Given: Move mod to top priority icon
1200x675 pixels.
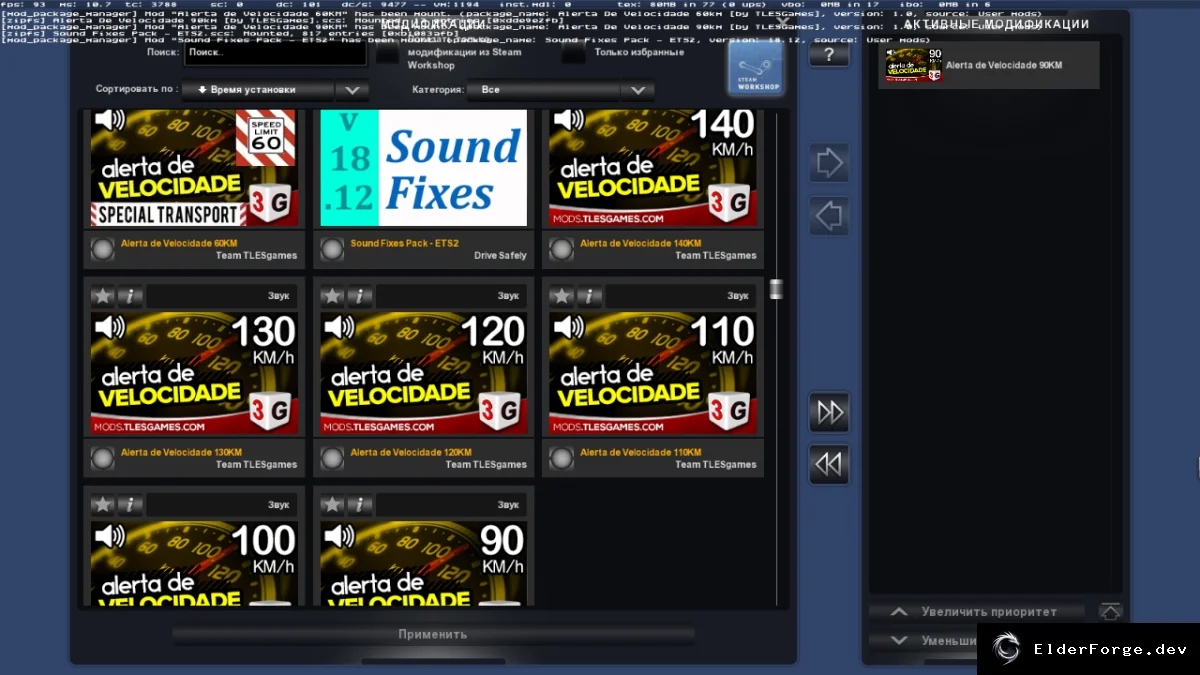Looking at the screenshot, I should (1110, 611).
